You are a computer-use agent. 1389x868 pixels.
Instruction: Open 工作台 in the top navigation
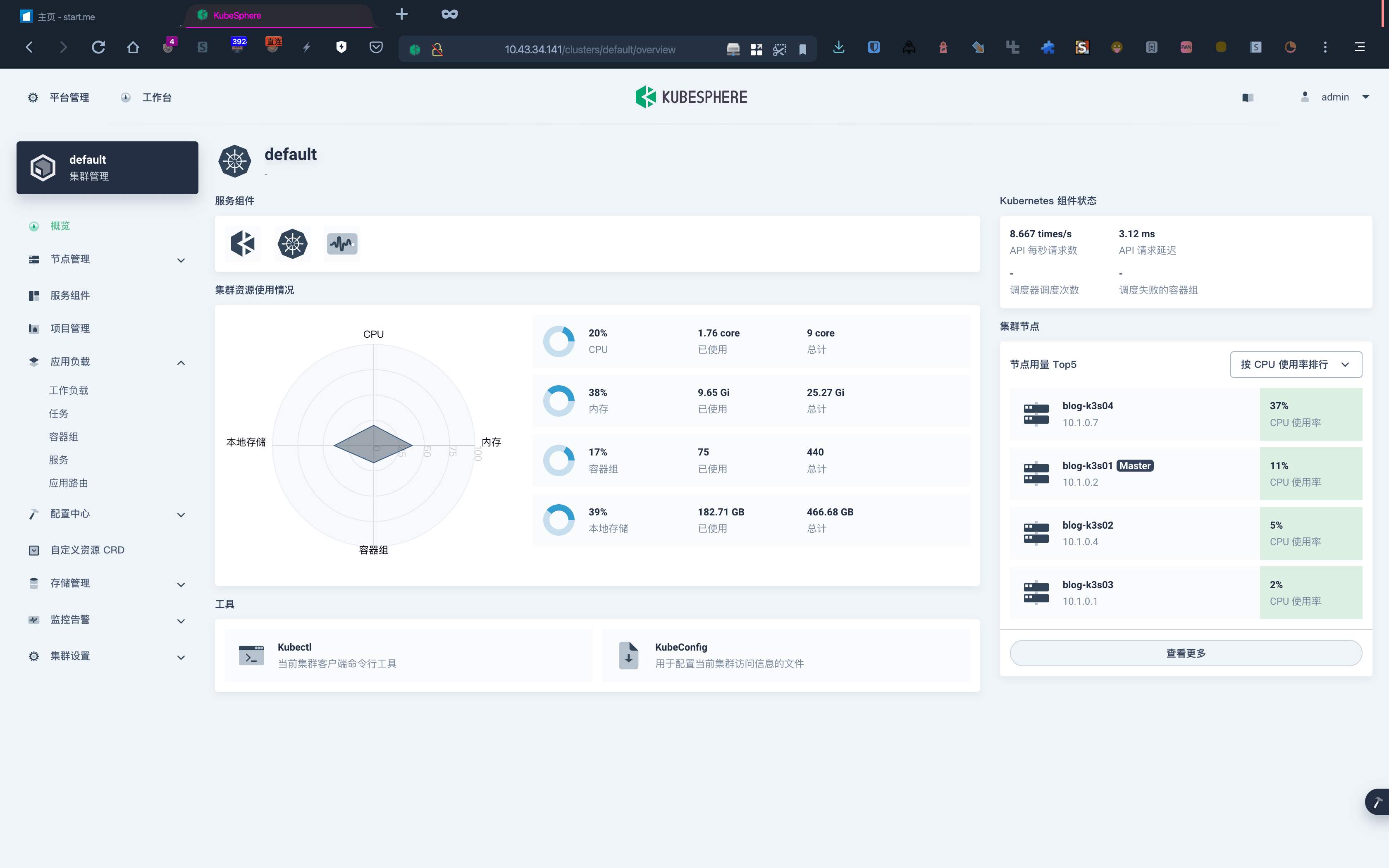[147, 98]
